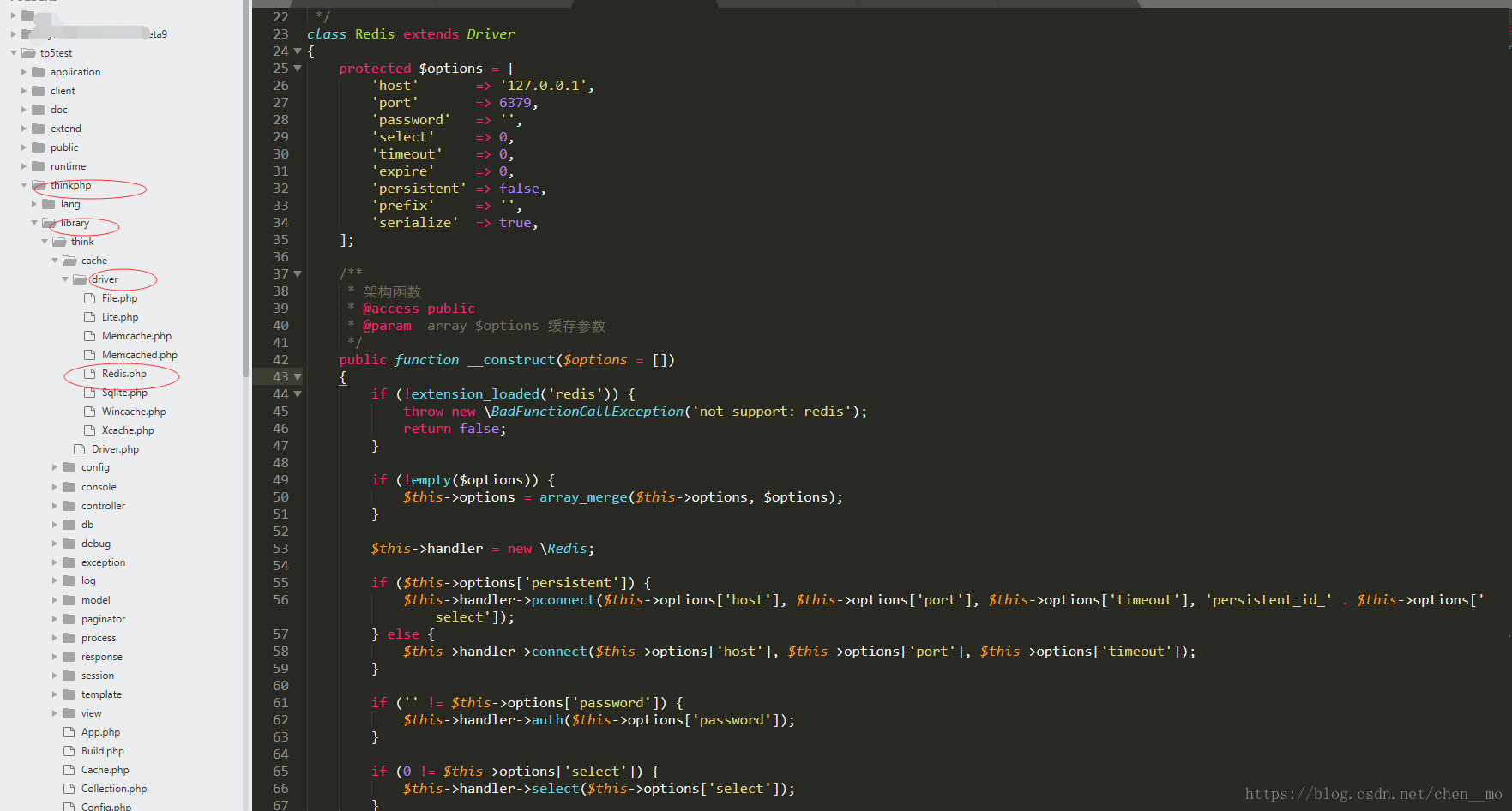Click the File.php file icon
The height and width of the screenshot is (811, 1512).
(89, 297)
